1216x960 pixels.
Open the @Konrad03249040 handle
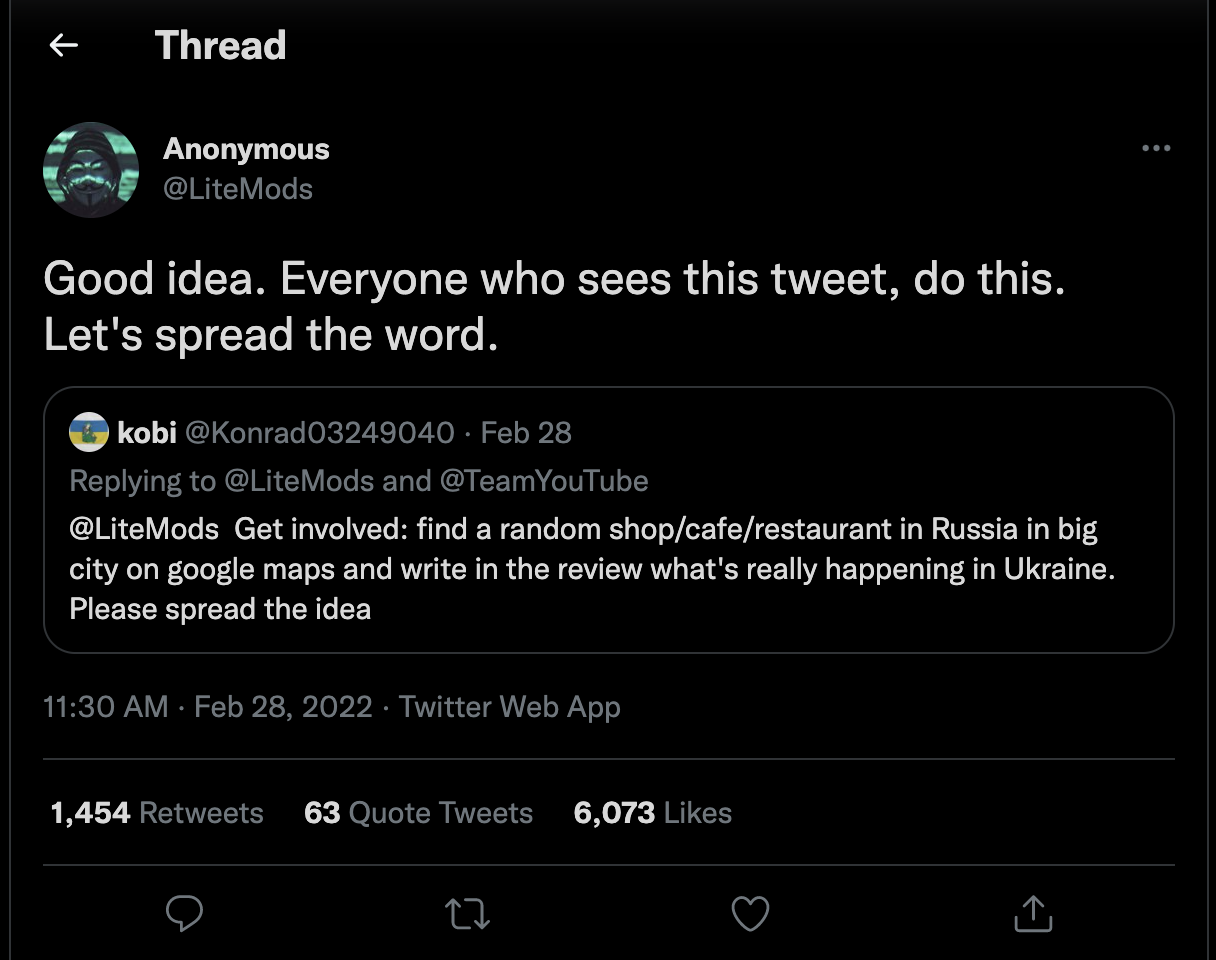[x=320, y=432]
